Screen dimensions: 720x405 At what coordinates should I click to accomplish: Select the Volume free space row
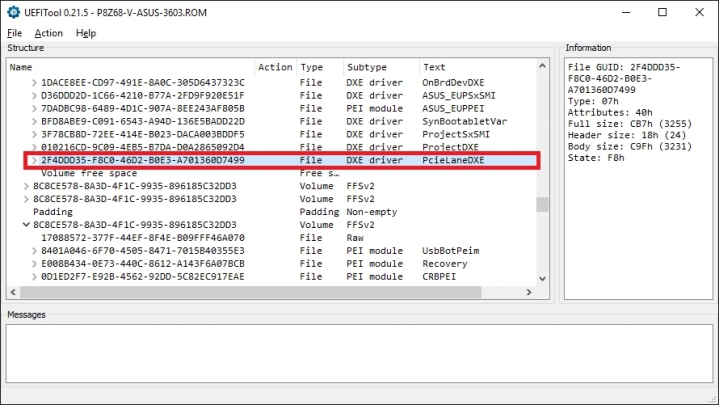(x=89, y=173)
